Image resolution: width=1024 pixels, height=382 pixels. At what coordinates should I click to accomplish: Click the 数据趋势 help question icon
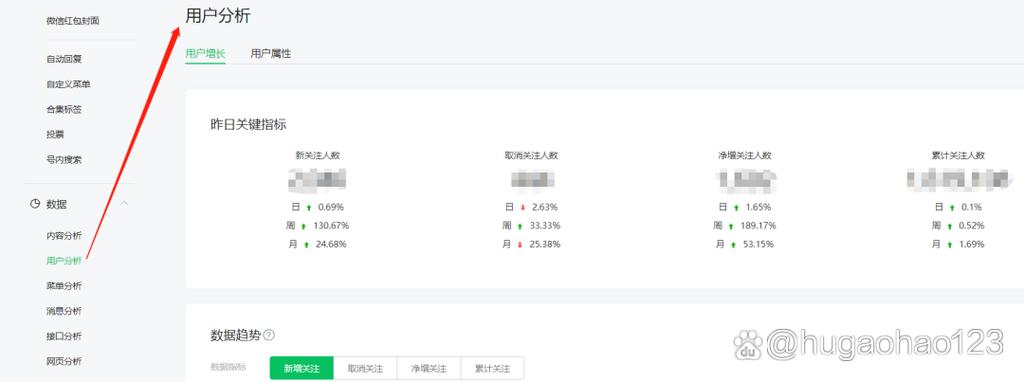click(x=269, y=336)
